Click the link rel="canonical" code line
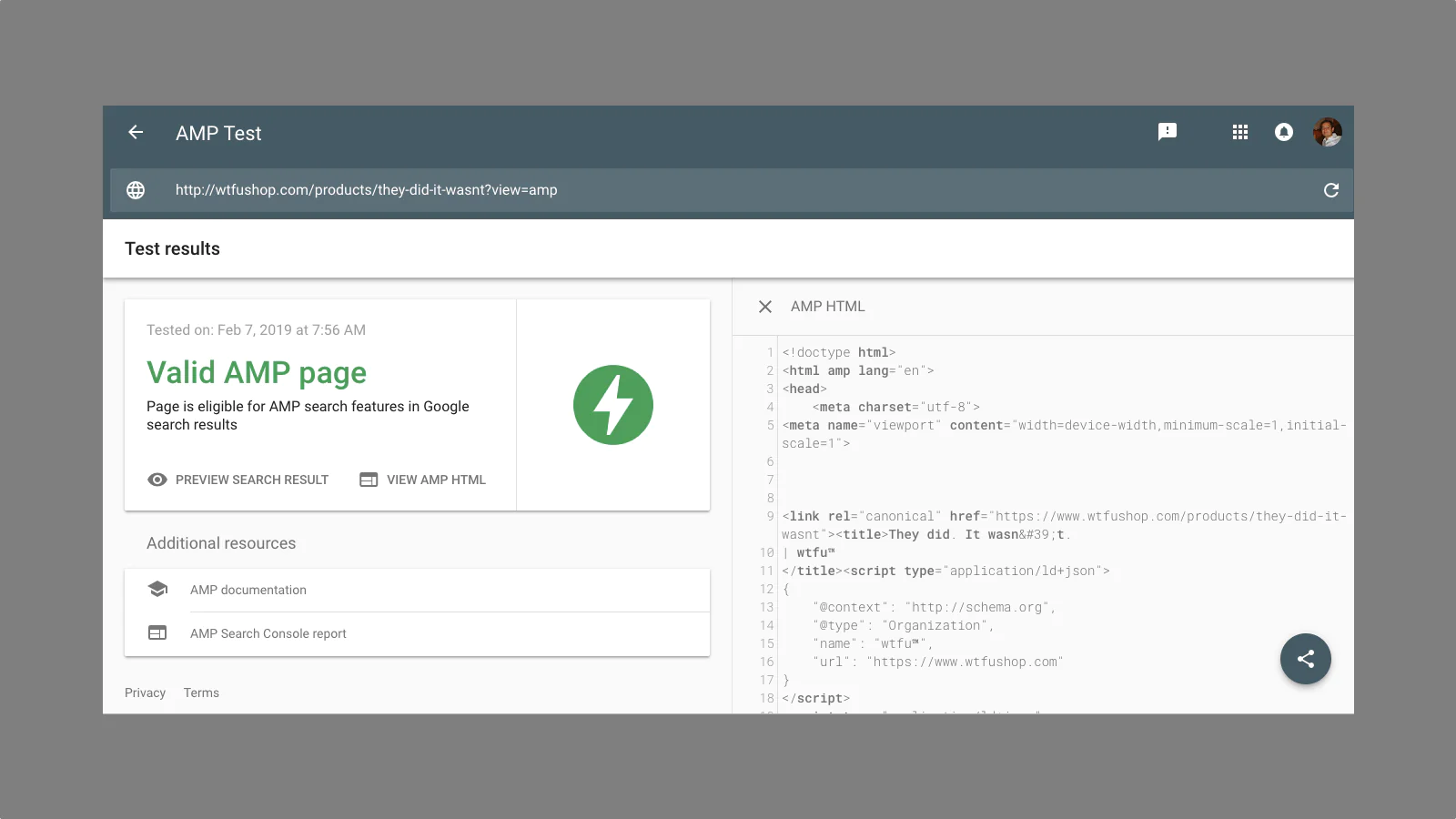 coord(1064,525)
